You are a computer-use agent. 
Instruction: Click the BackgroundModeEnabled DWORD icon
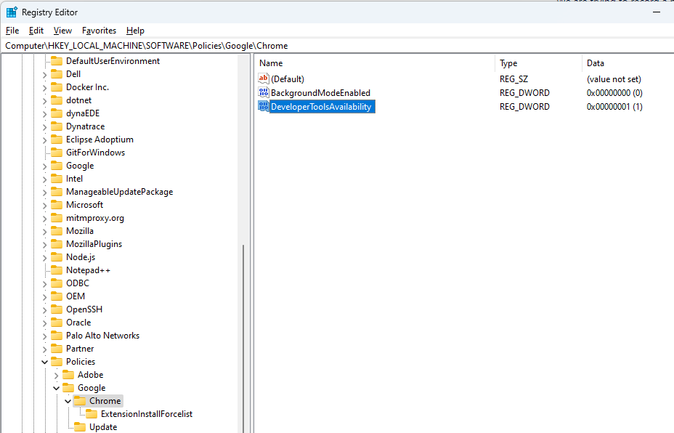click(263, 92)
